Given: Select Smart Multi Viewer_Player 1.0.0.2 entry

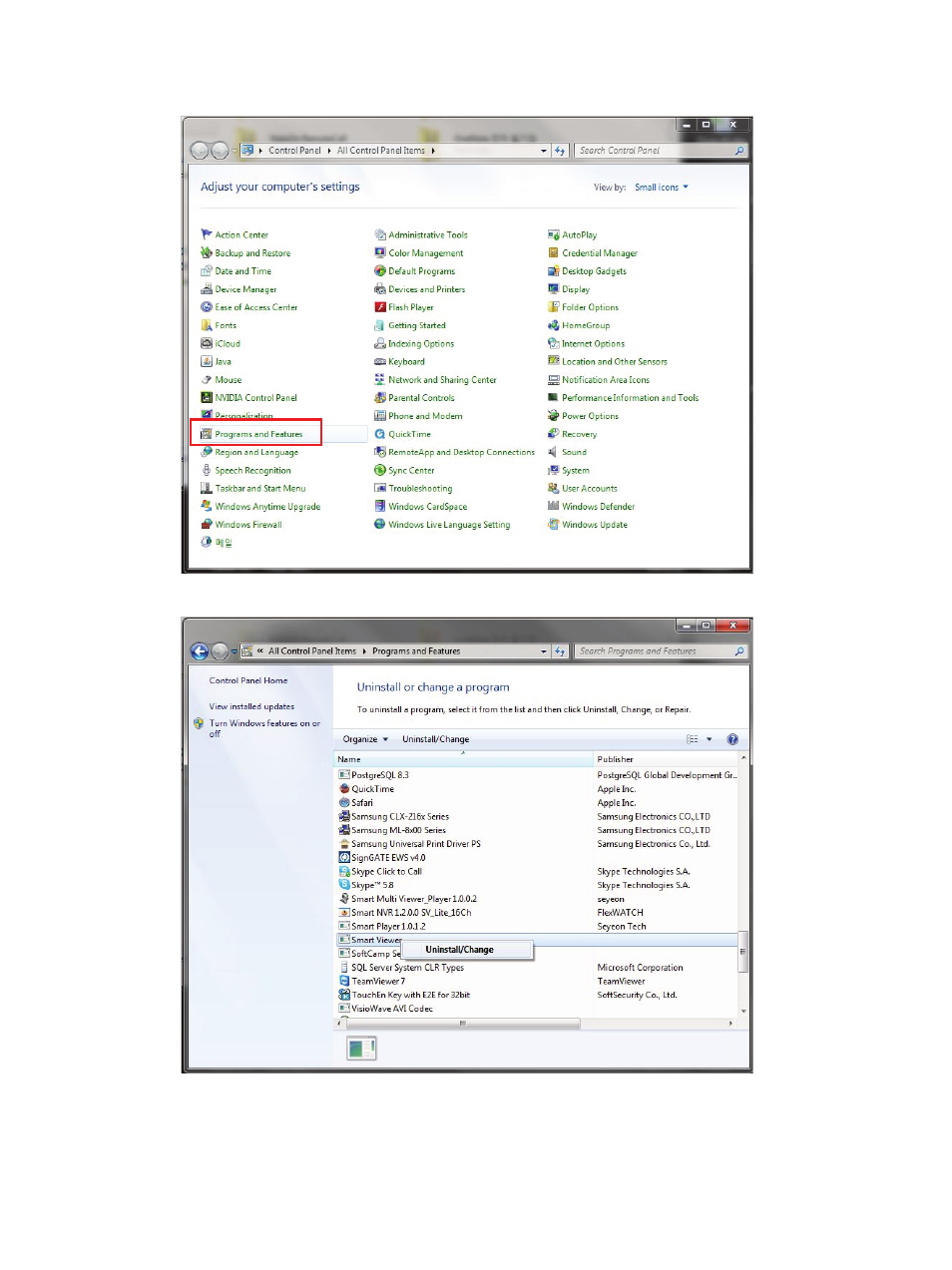Looking at the screenshot, I should 414,899.
